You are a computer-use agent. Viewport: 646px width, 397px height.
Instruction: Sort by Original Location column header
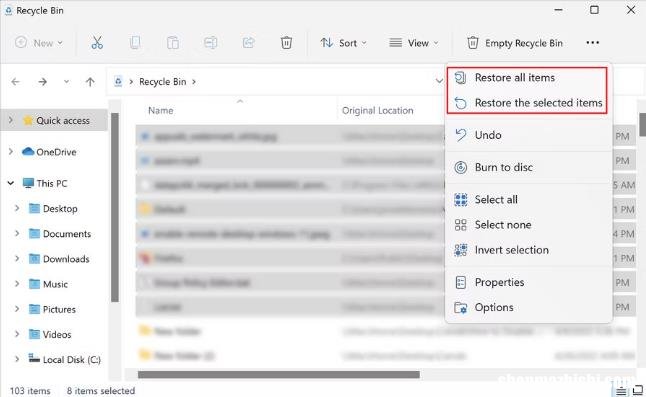(377, 110)
